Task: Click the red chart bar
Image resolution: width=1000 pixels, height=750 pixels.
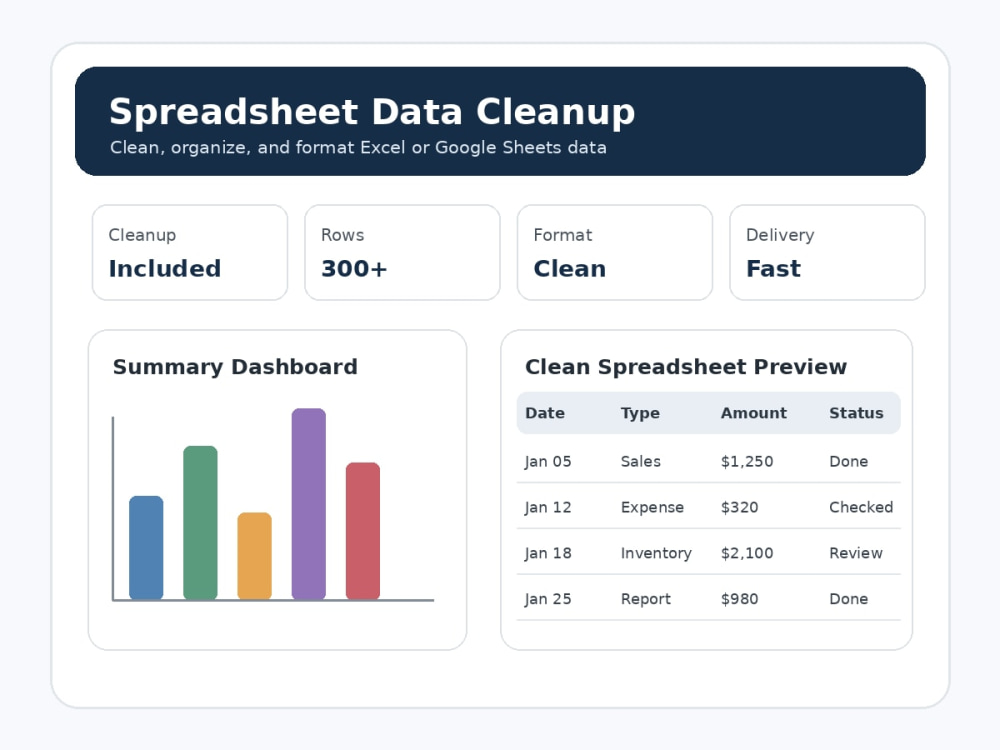Action: pyautogui.click(x=363, y=531)
